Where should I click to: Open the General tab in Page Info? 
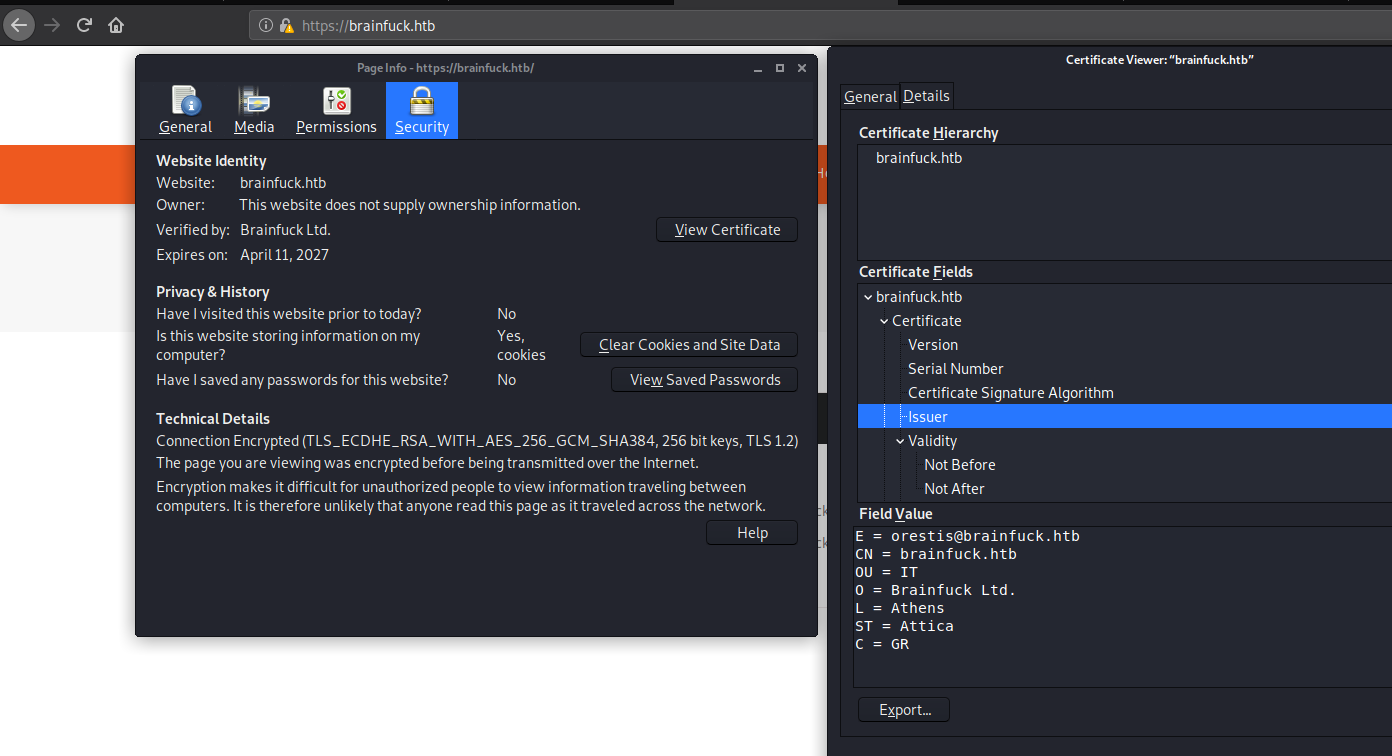point(186,110)
